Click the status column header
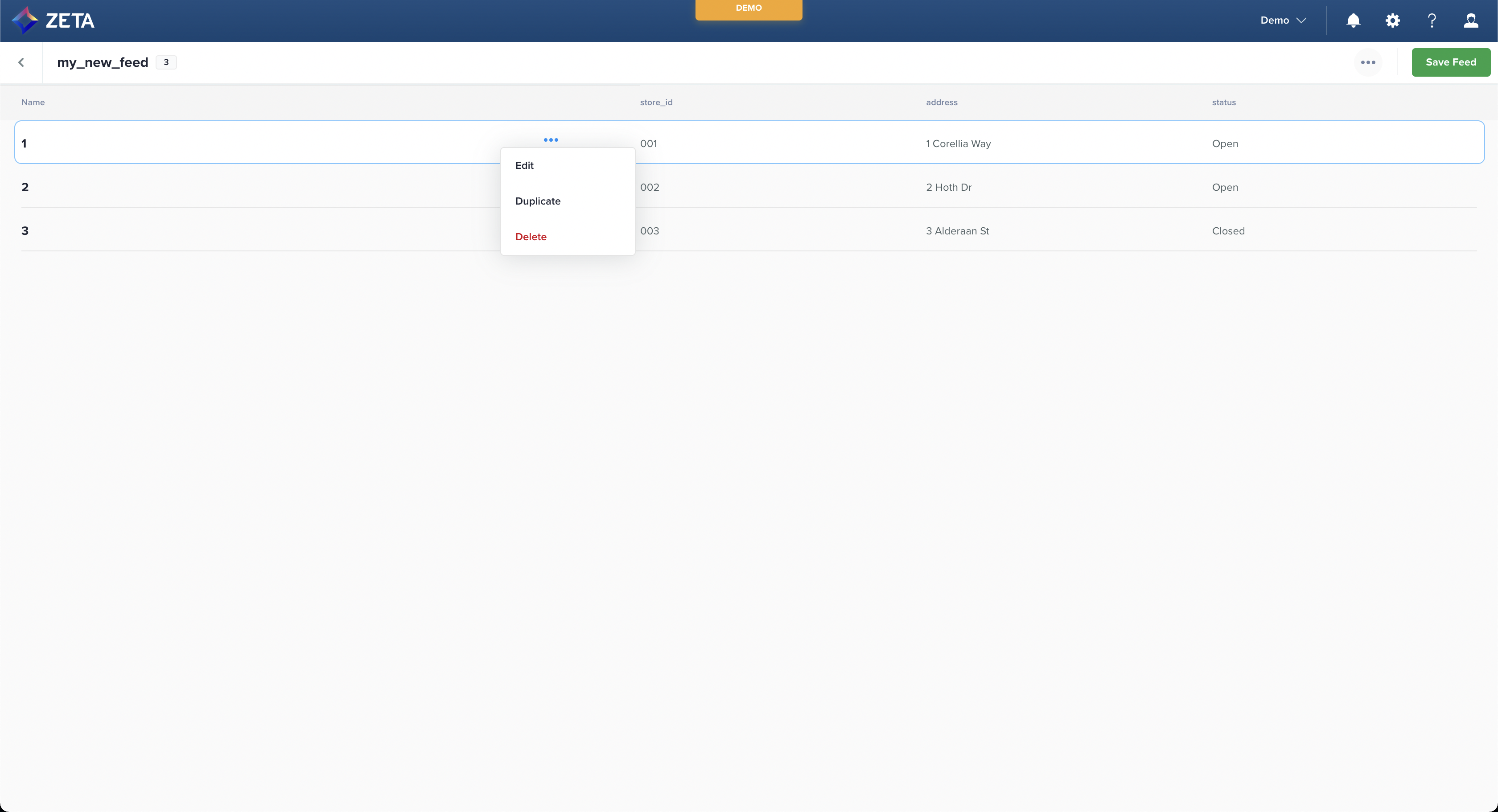This screenshot has height=812, width=1498. pyautogui.click(x=1223, y=103)
